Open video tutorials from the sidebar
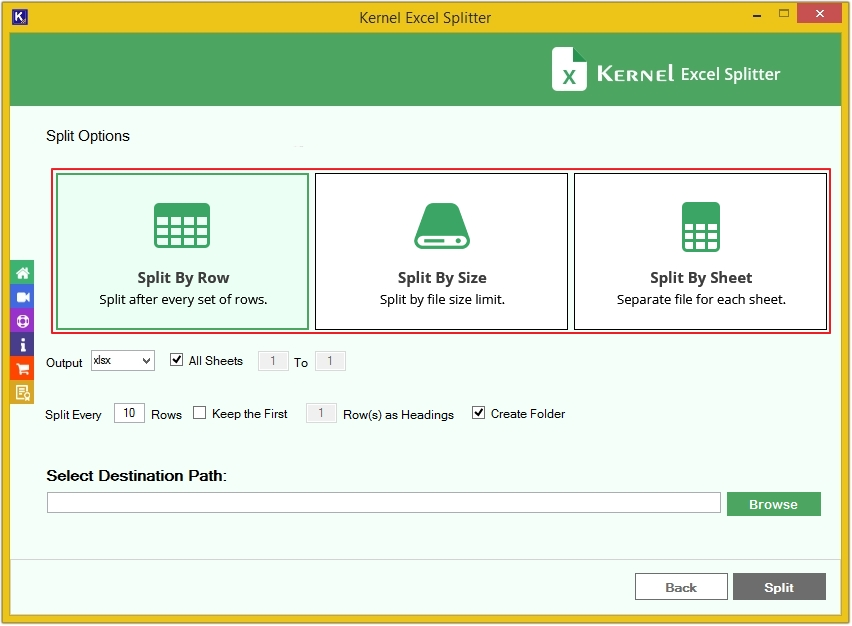 (x=21, y=297)
